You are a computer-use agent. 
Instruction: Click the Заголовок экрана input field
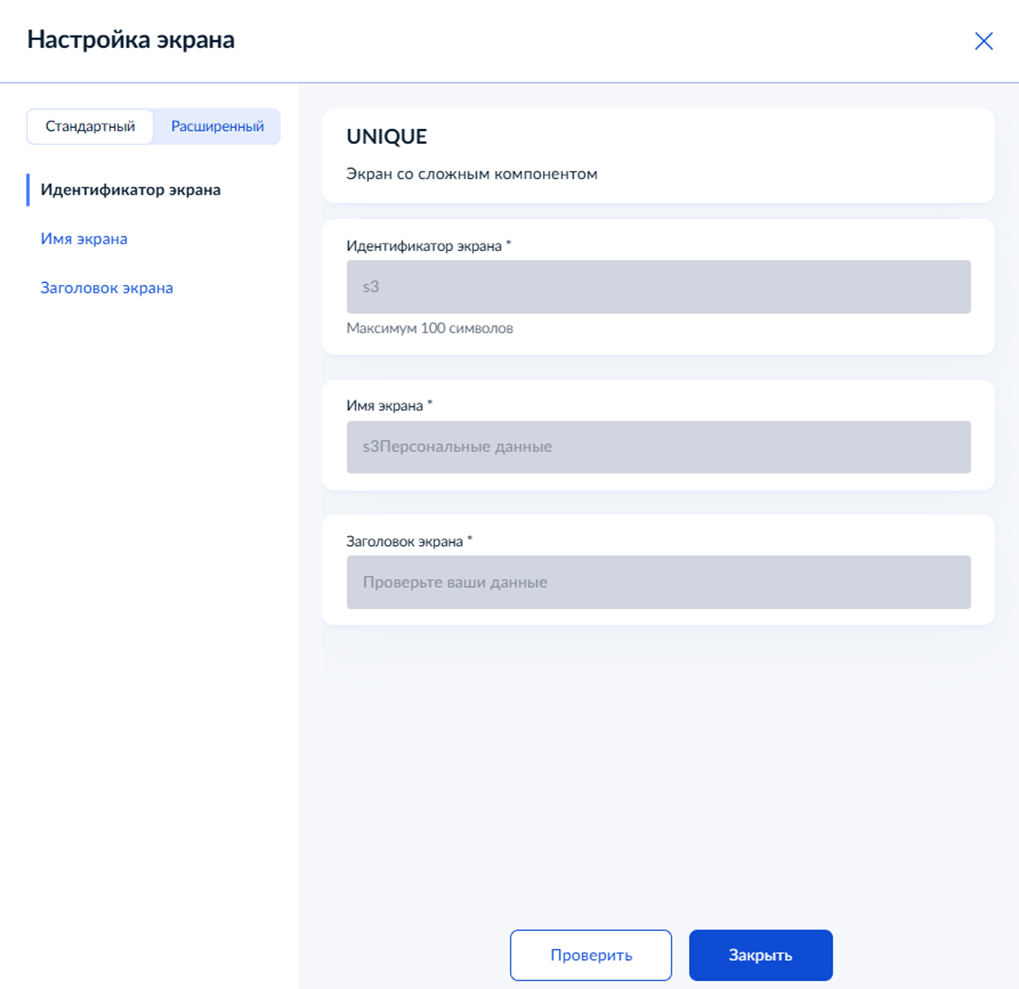click(658, 582)
